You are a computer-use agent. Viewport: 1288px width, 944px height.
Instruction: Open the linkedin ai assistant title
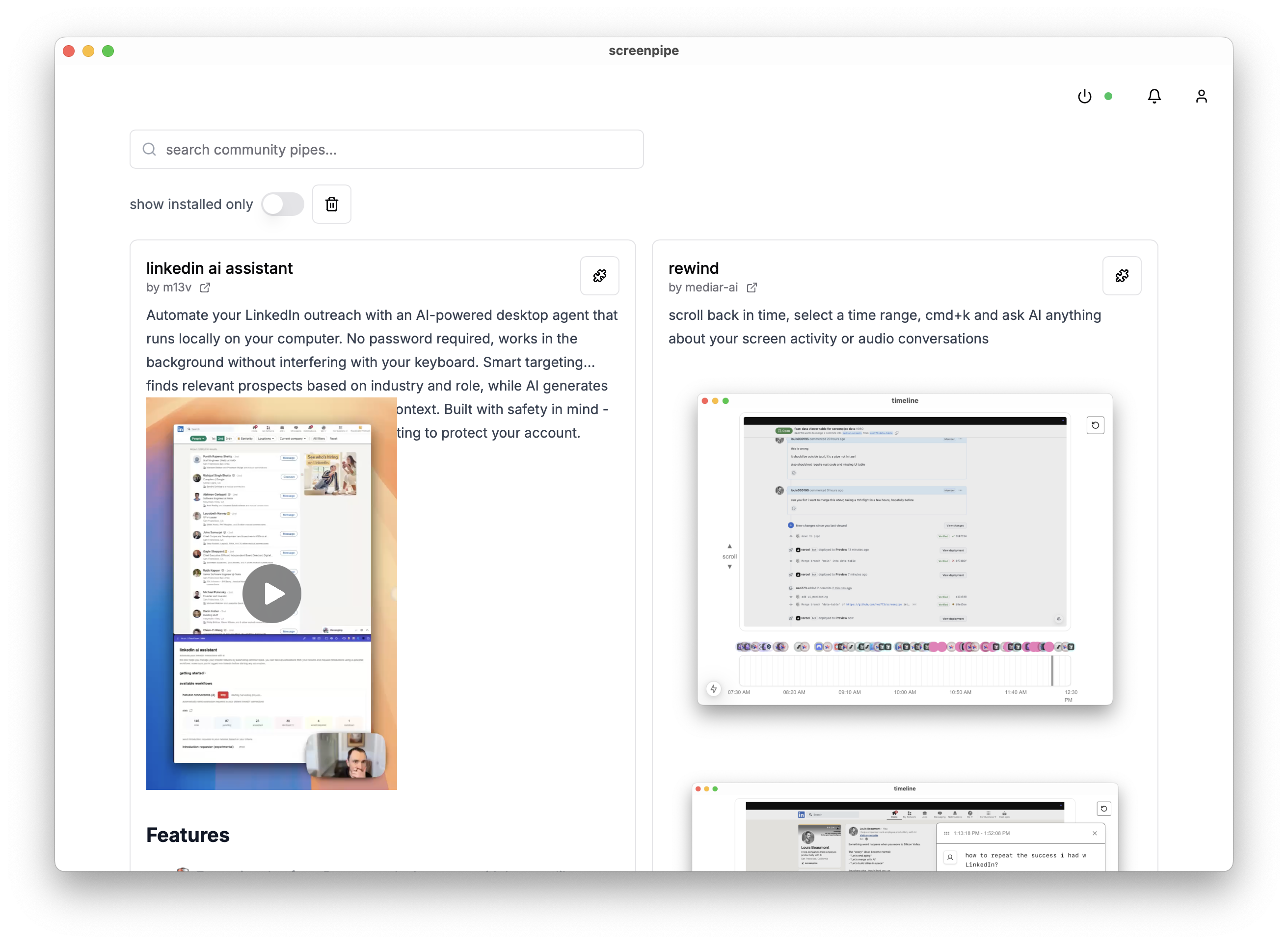click(x=219, y=268)
